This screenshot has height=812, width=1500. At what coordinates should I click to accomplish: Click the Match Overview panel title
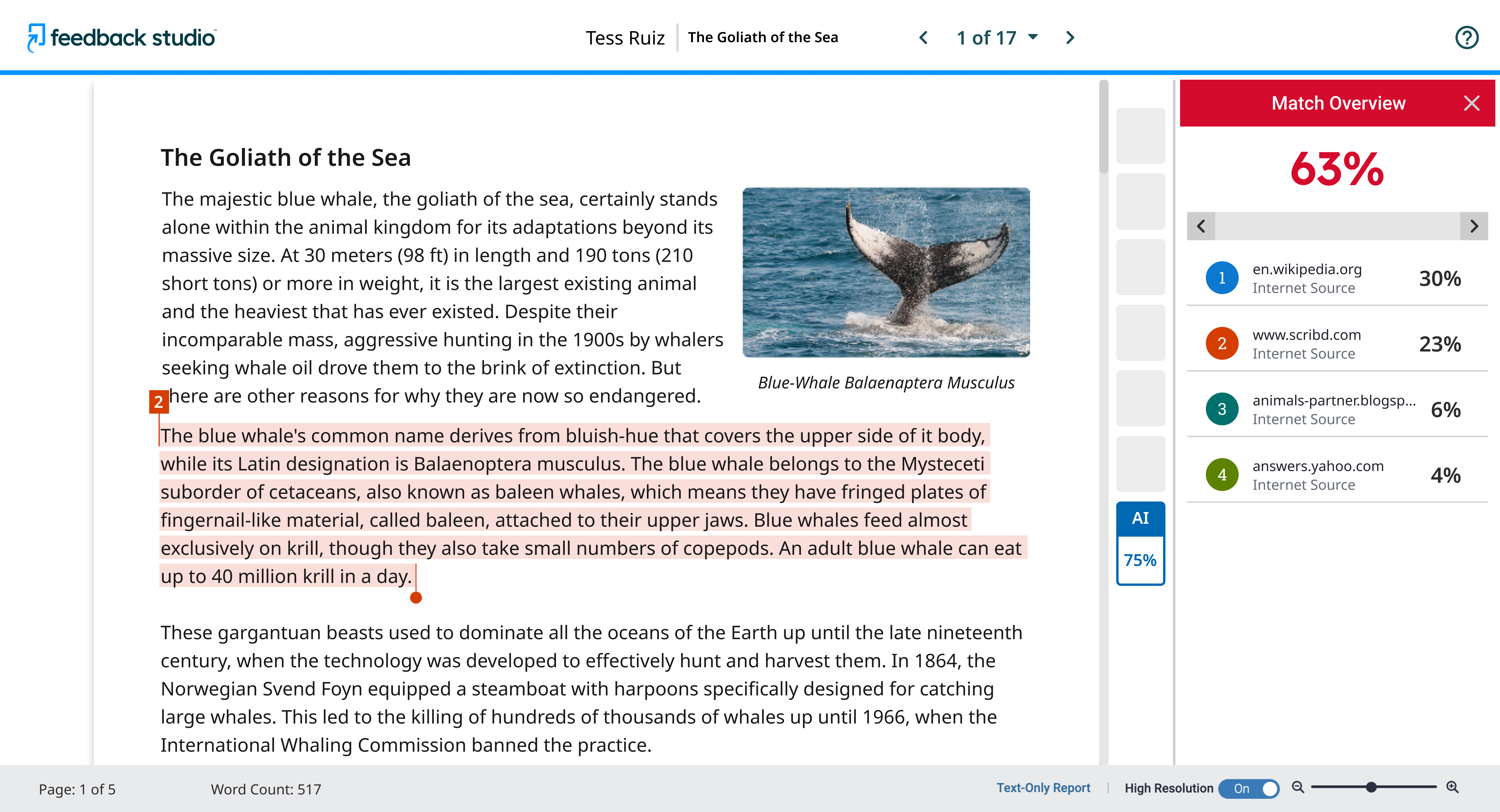(1338, 103)
